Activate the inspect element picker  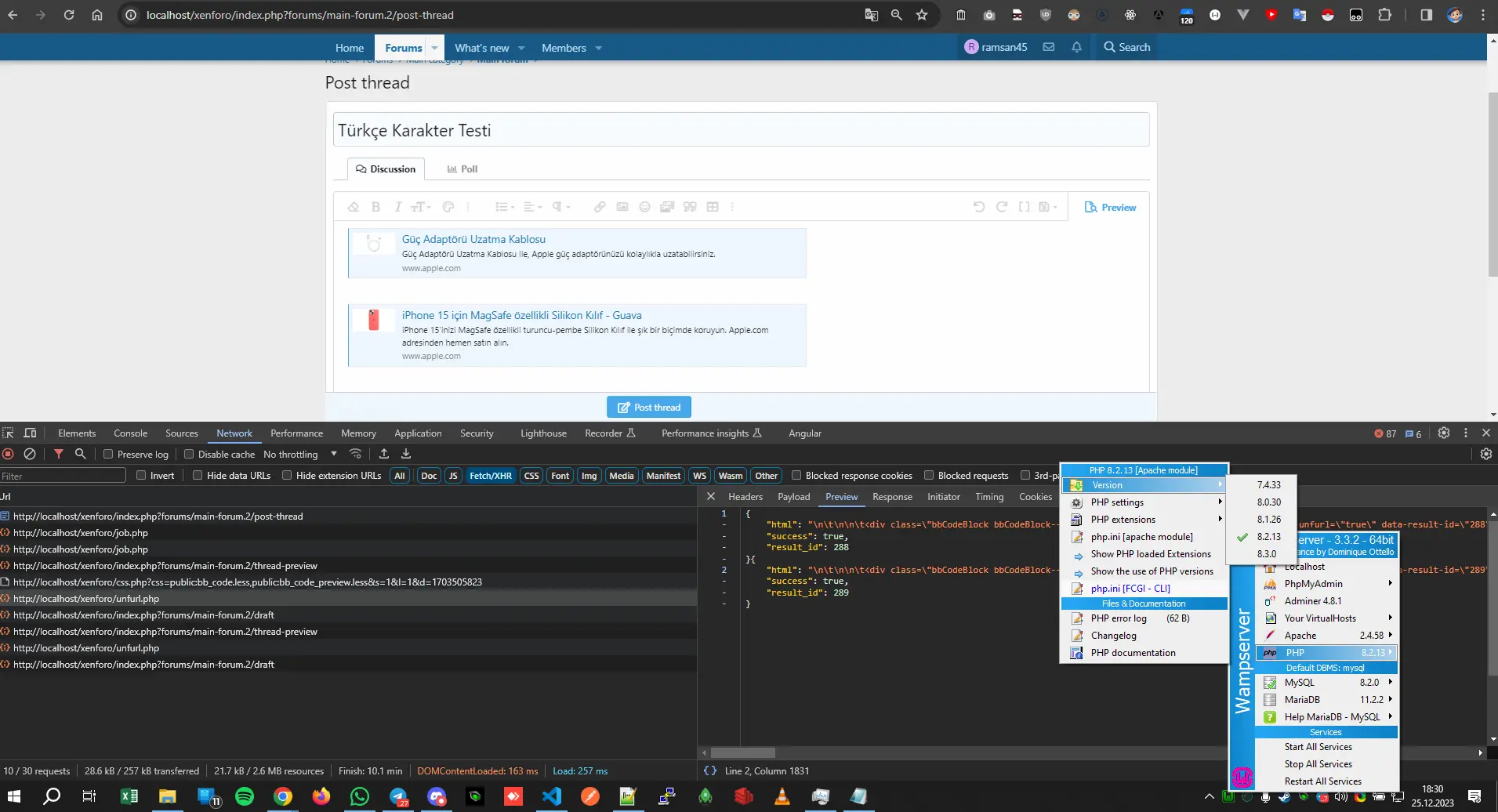[x=8, y=433]
